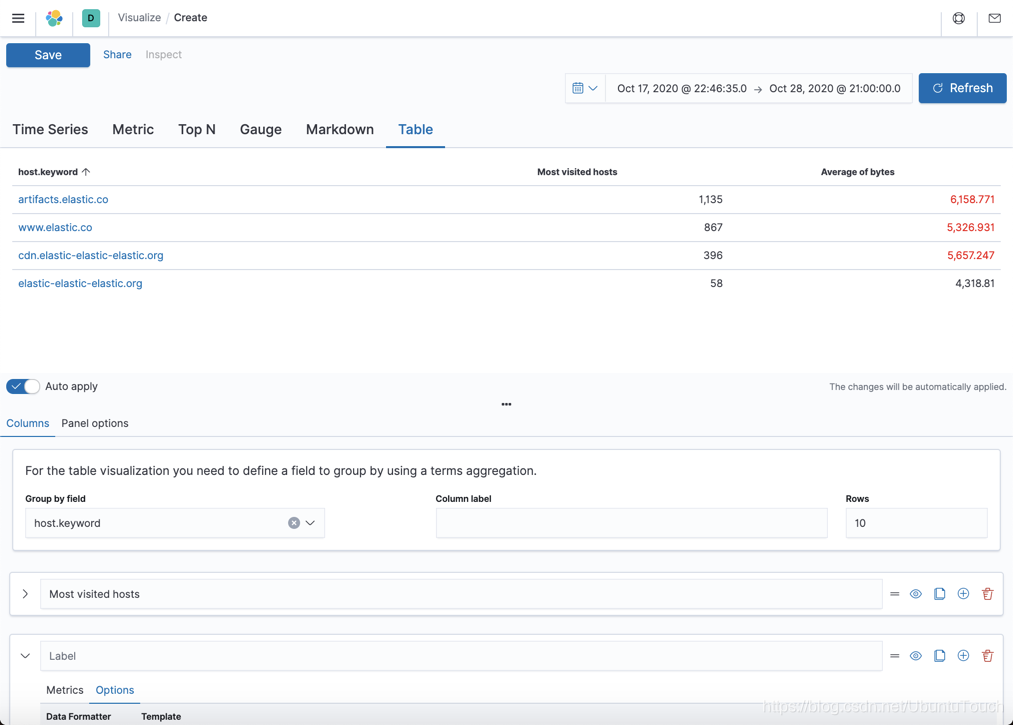Click the Share link
Viewport: 1013px width, 725px height.
click(x=118, y=54)
